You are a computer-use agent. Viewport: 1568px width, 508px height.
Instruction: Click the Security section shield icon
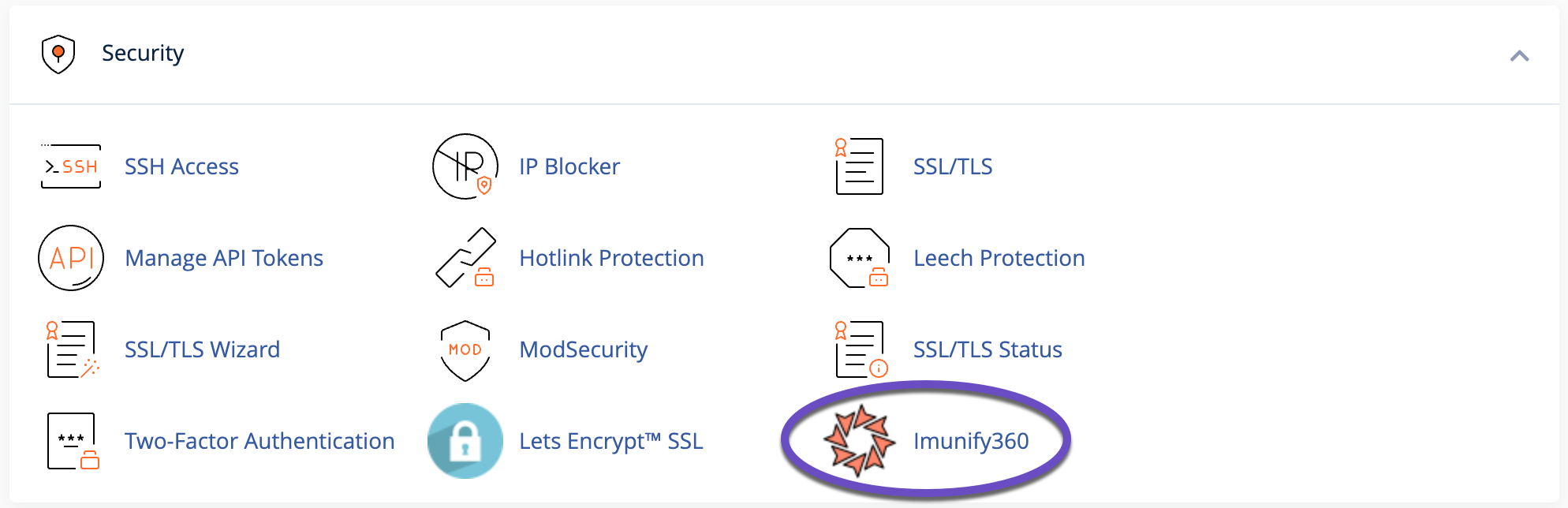click(x=58, y=54)
